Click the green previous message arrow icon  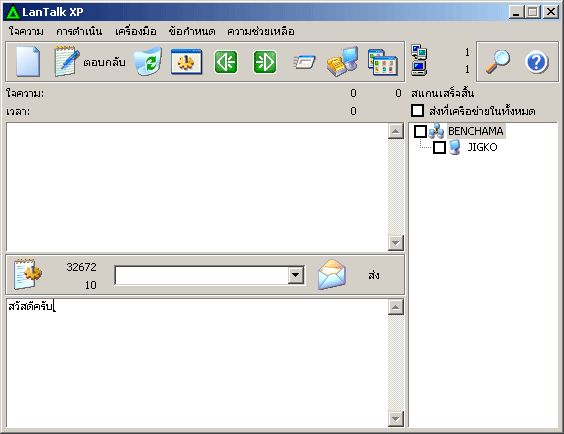(226, 62)
